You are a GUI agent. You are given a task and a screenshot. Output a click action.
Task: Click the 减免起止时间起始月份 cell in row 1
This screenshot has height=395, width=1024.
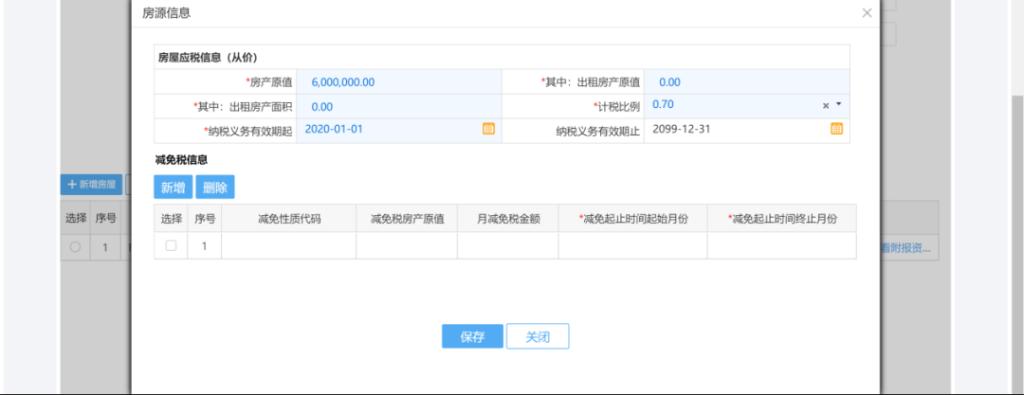633,245
